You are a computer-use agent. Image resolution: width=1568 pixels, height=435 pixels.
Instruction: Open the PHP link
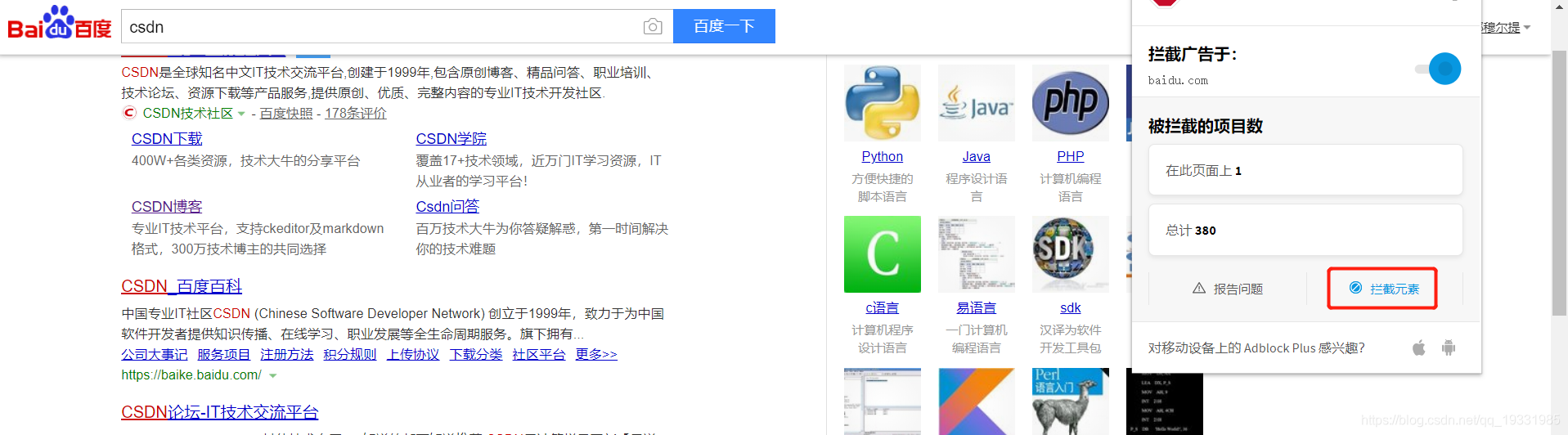1071,156
